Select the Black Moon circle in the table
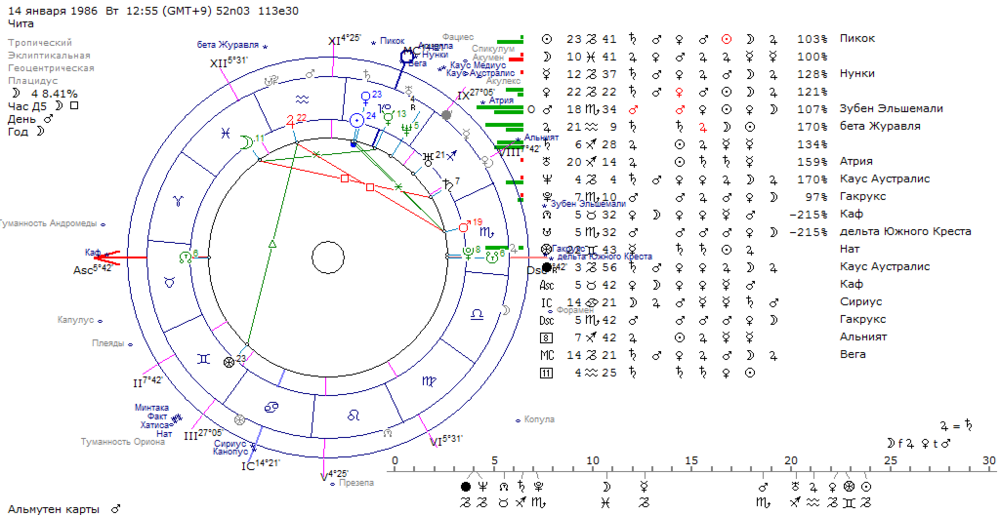Viewport: 1000px width, 515px height. click(547, 266)
